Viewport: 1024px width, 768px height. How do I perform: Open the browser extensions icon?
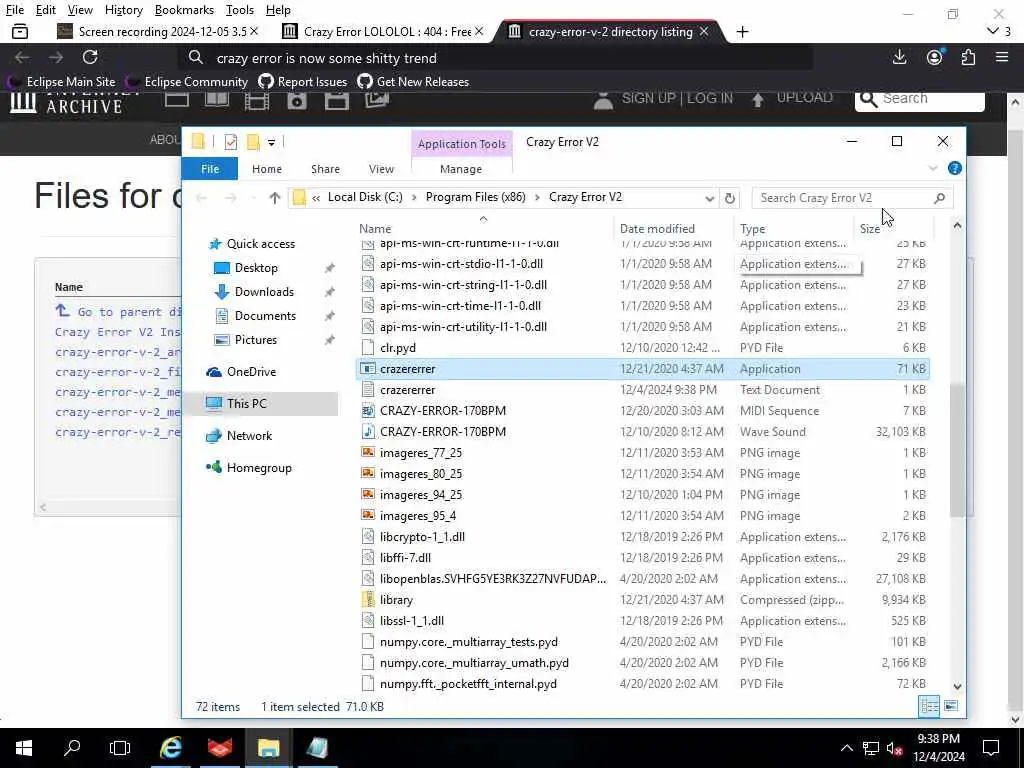[x=968, y=57]
